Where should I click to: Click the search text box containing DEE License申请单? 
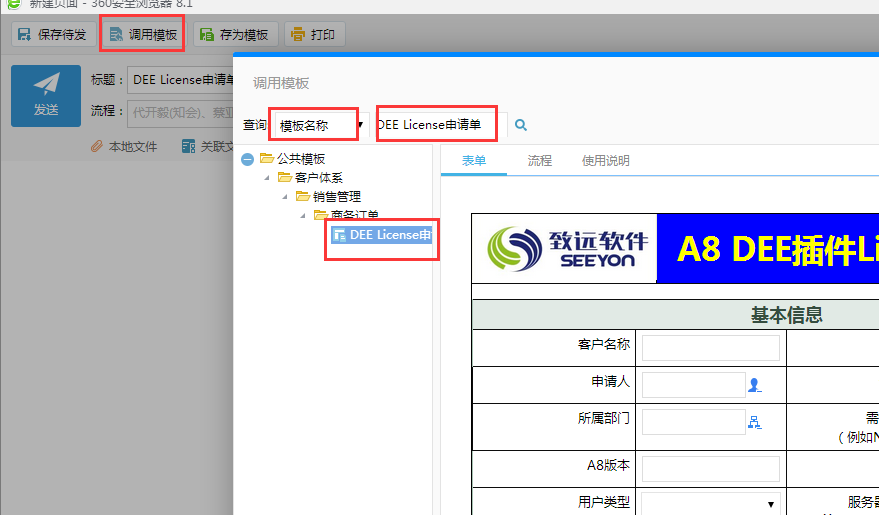(442, 124)
